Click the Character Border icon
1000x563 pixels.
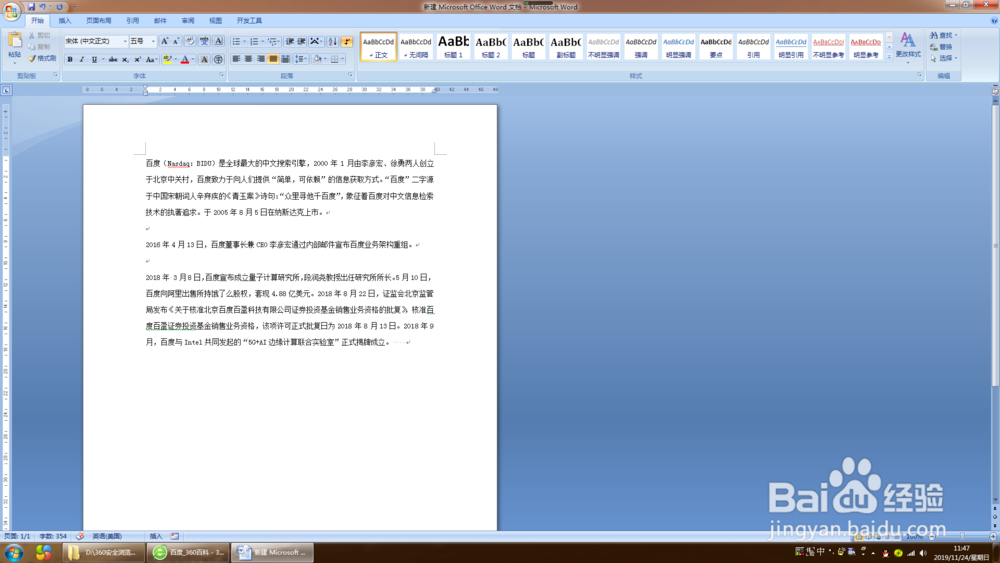[218, 41]
